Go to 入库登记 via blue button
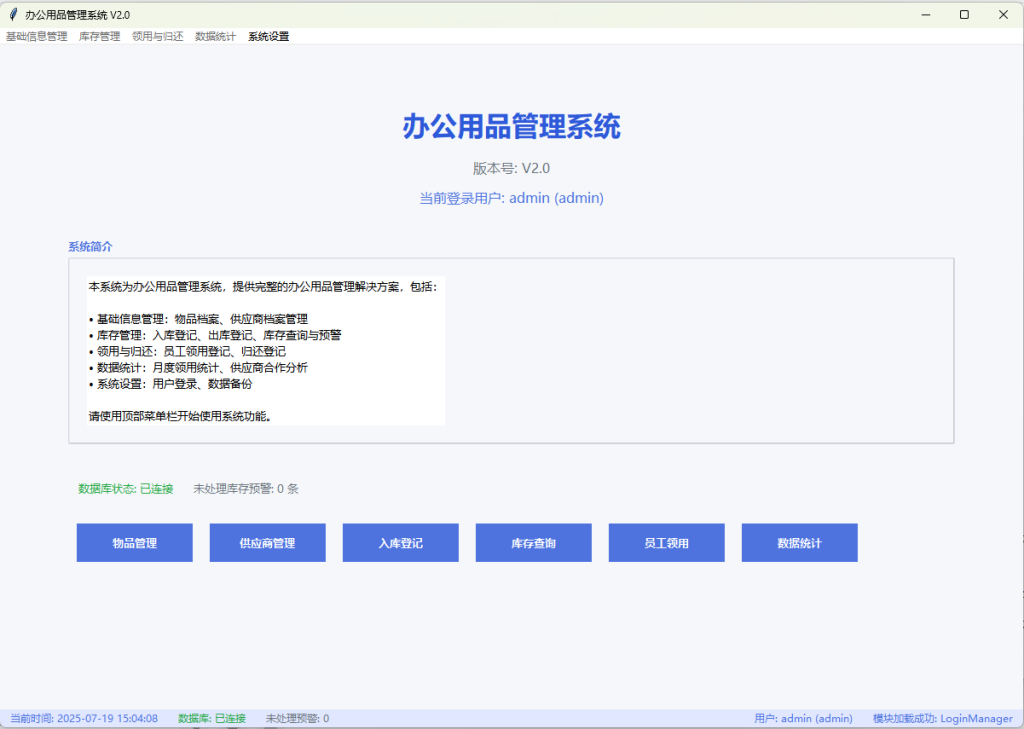 coord(401,543)
